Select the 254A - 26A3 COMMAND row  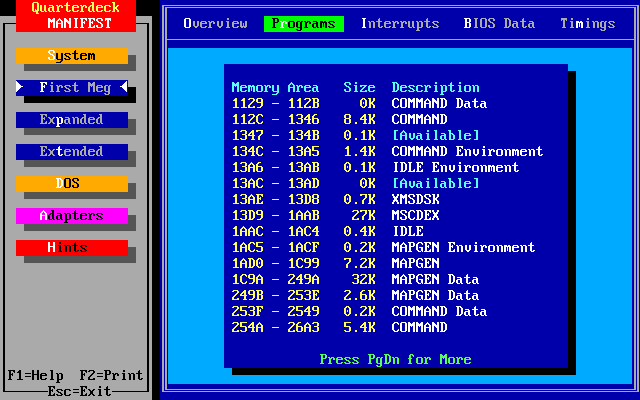pyautogui.click(x=340, y=327)
